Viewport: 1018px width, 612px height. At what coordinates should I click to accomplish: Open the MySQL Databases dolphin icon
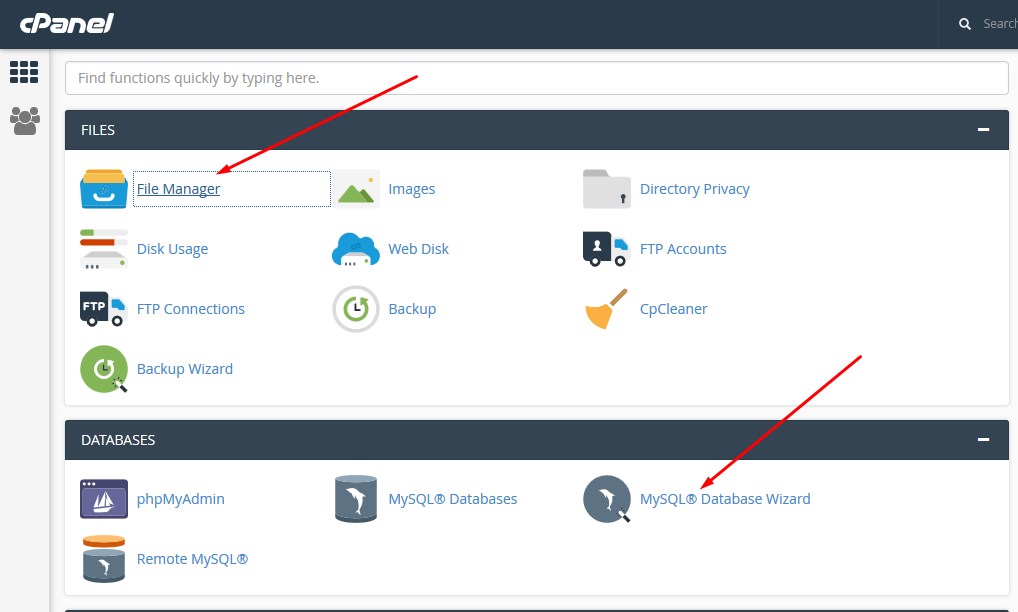point(356,499)
